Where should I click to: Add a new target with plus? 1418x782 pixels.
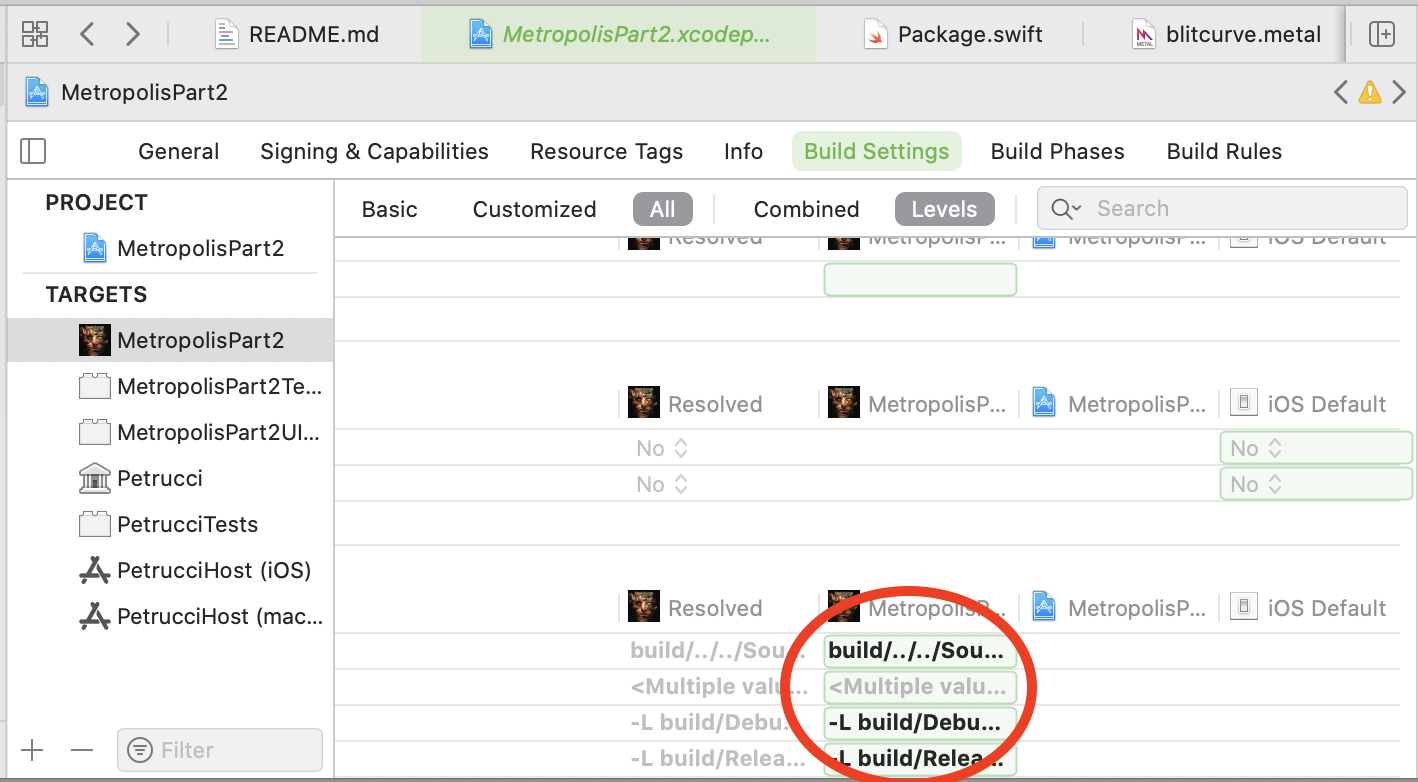click(x=33, y=750)
